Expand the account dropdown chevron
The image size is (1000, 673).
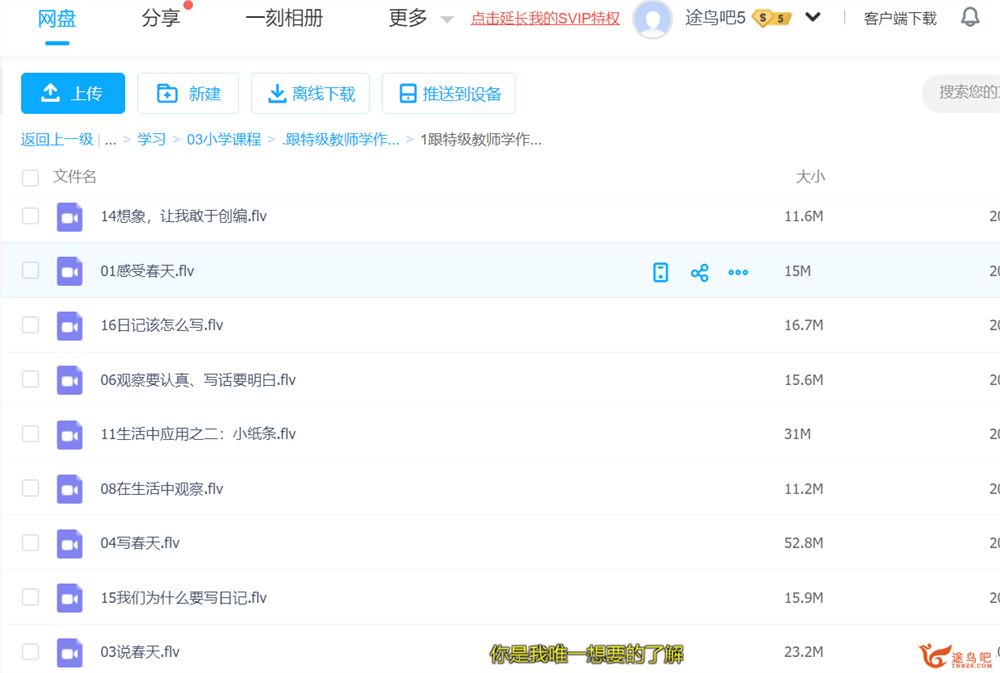click(x=812, y=17)
